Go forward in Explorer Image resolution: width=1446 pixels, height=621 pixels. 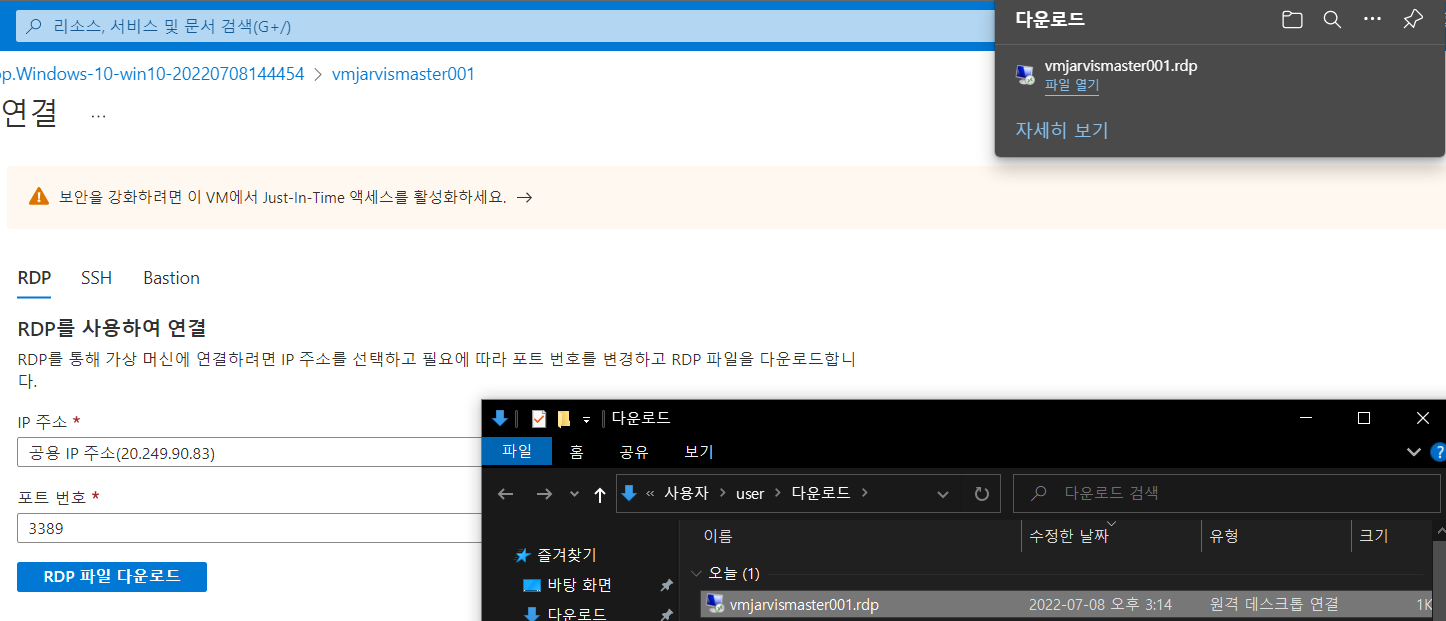[x=544, y=494]
